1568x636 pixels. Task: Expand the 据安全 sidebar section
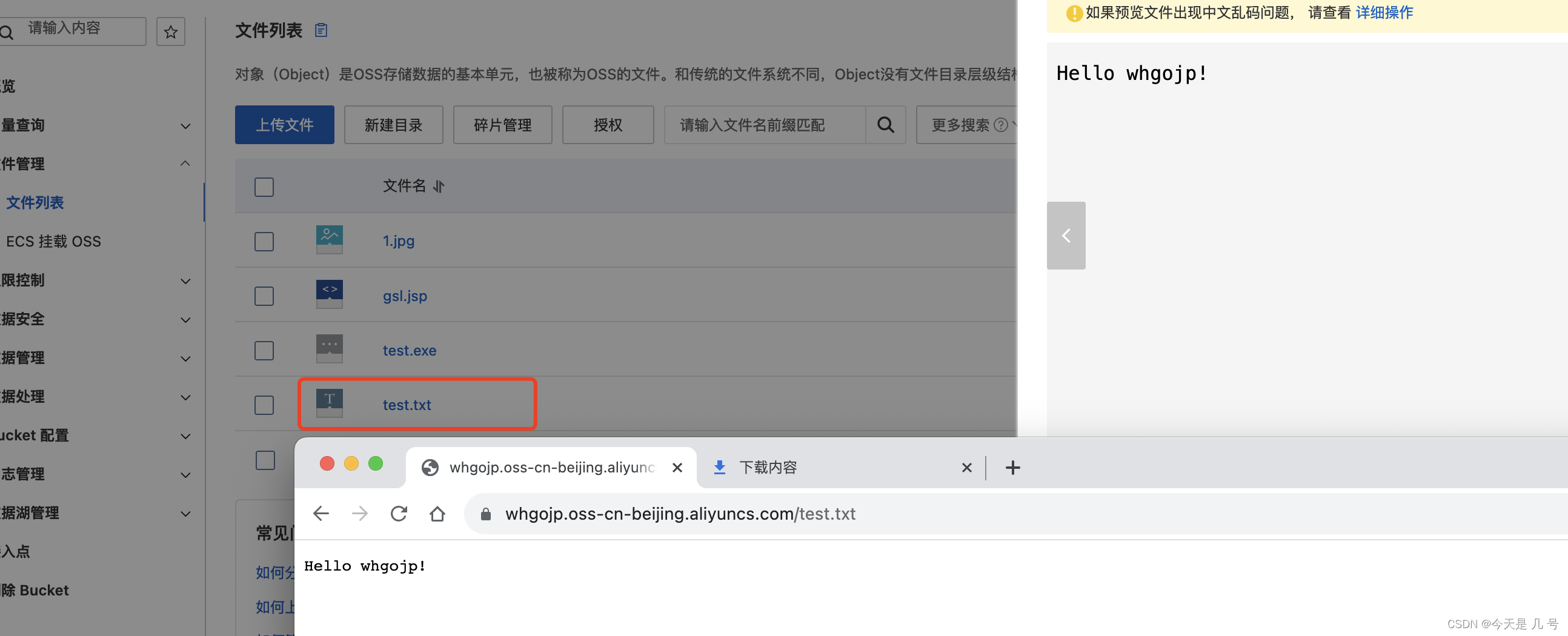pyautogui.click(x=186, y=320)
